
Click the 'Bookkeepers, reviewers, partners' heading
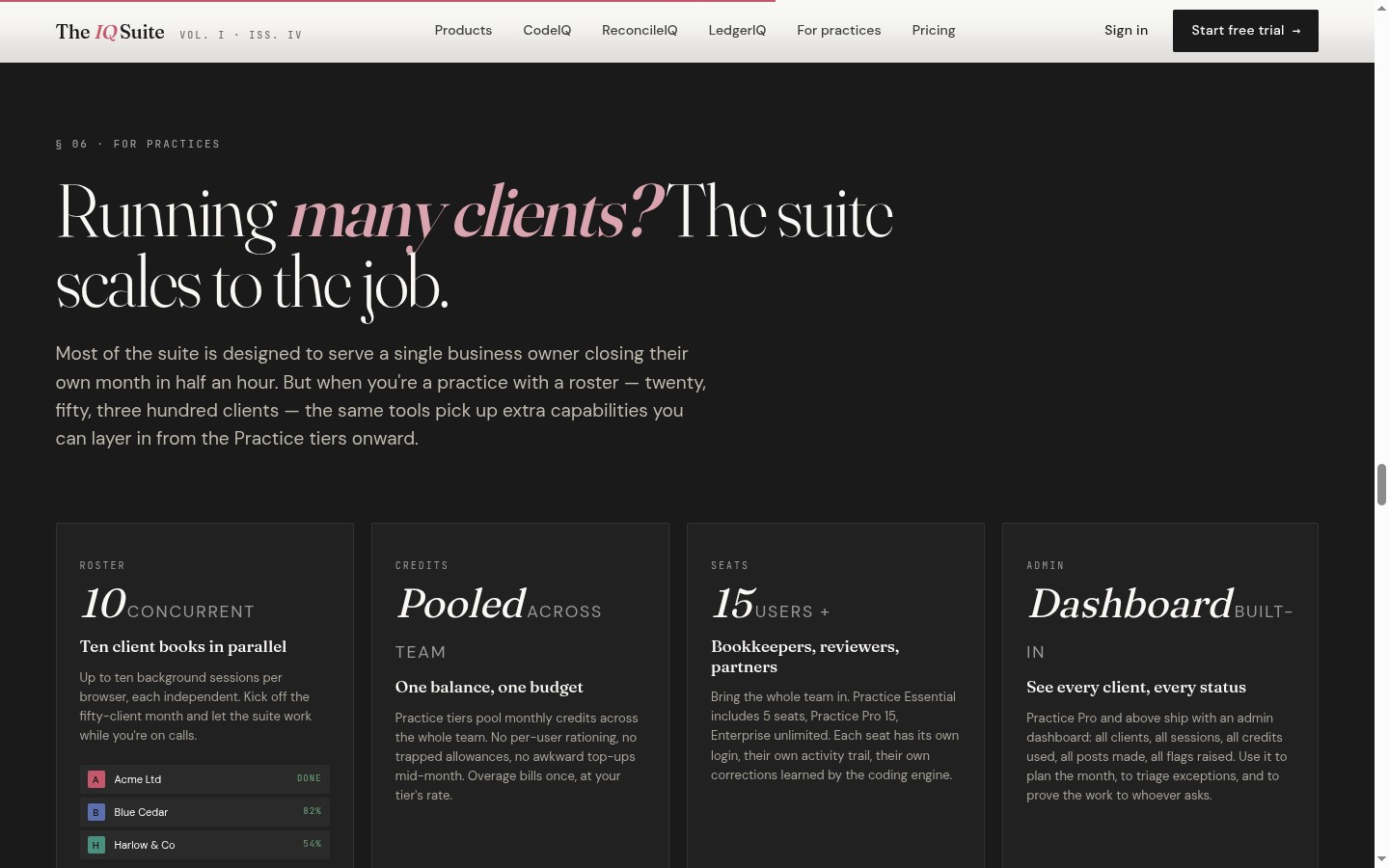click(x=805, y=657)
